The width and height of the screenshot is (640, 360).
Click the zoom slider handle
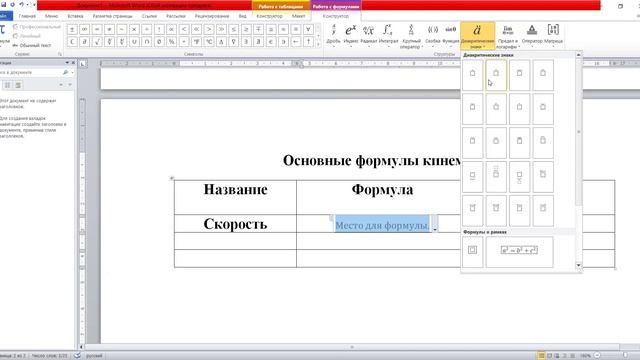pyautogui.click(x=625, y=356)
